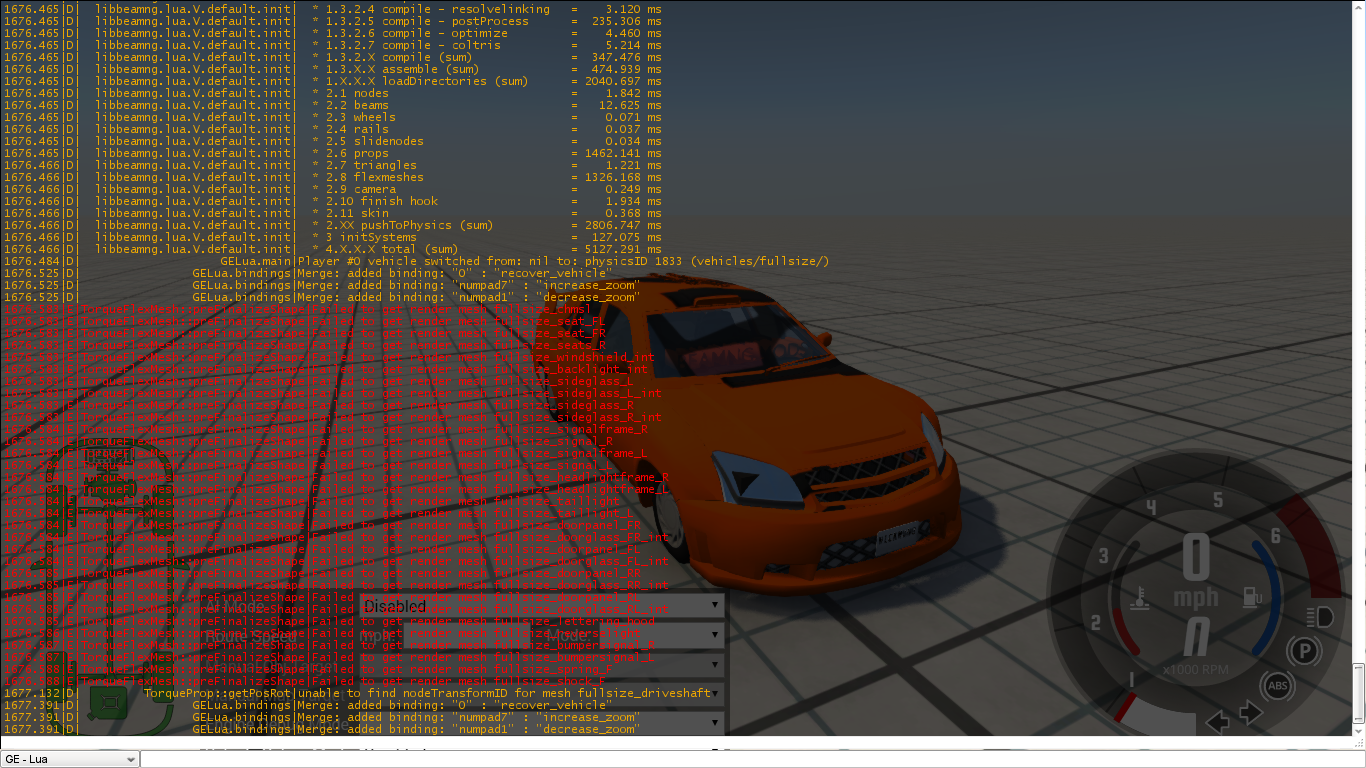The height and width of the screenshot is (768, 1366).
Task: Expand the third dropdown arrow below Route Speed
Action: 715,664
